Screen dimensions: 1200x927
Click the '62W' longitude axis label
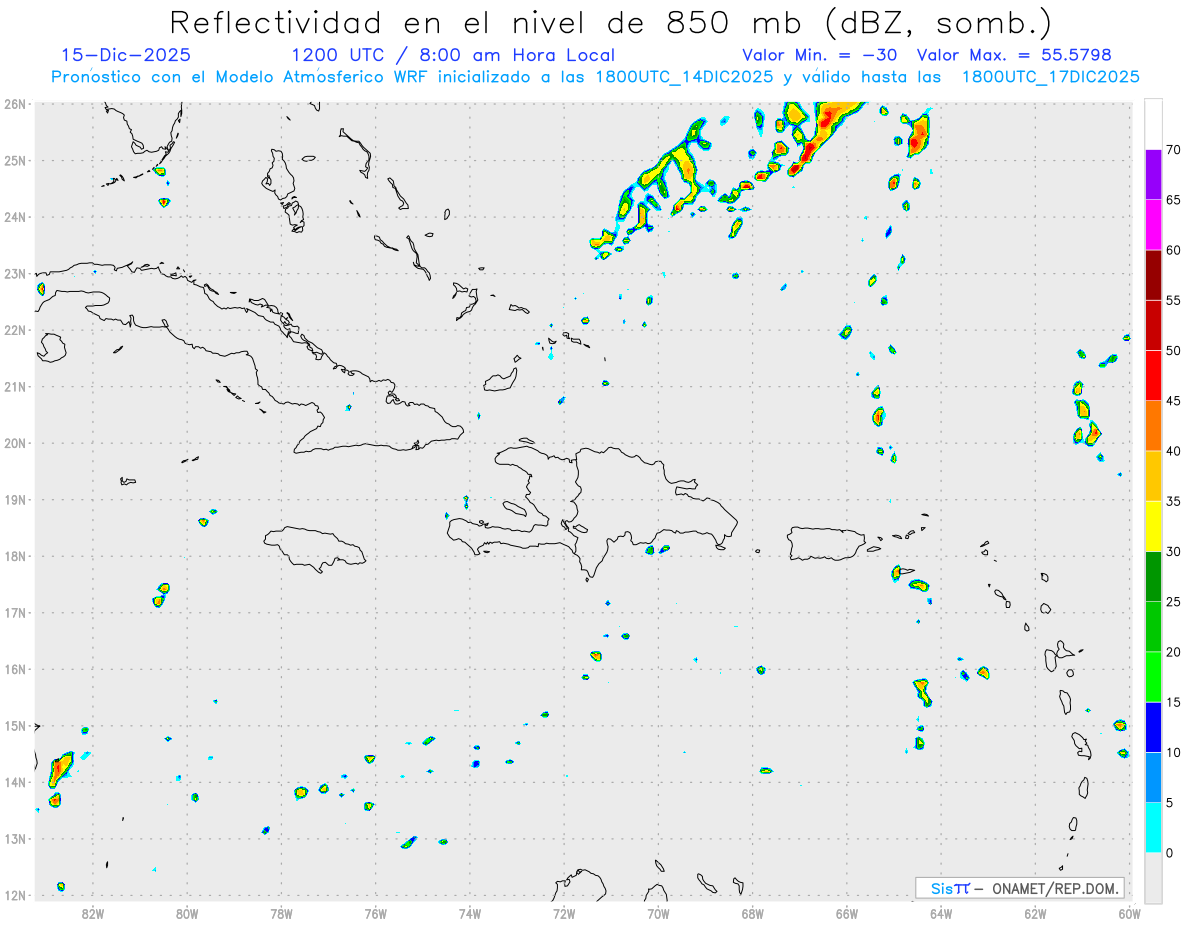pyautogui.click(x=1036, y=913)
